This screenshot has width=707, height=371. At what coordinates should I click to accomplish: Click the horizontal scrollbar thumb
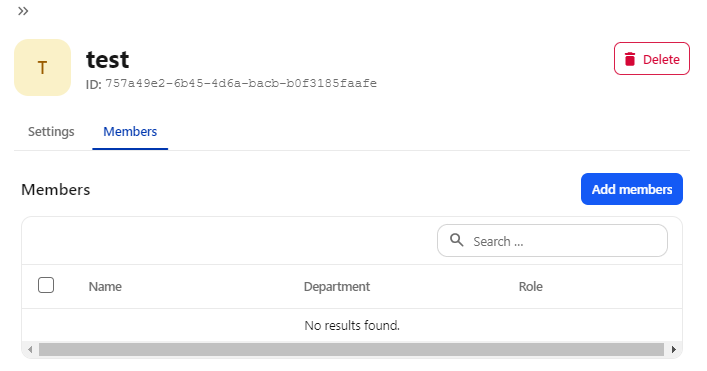(351, 349)
